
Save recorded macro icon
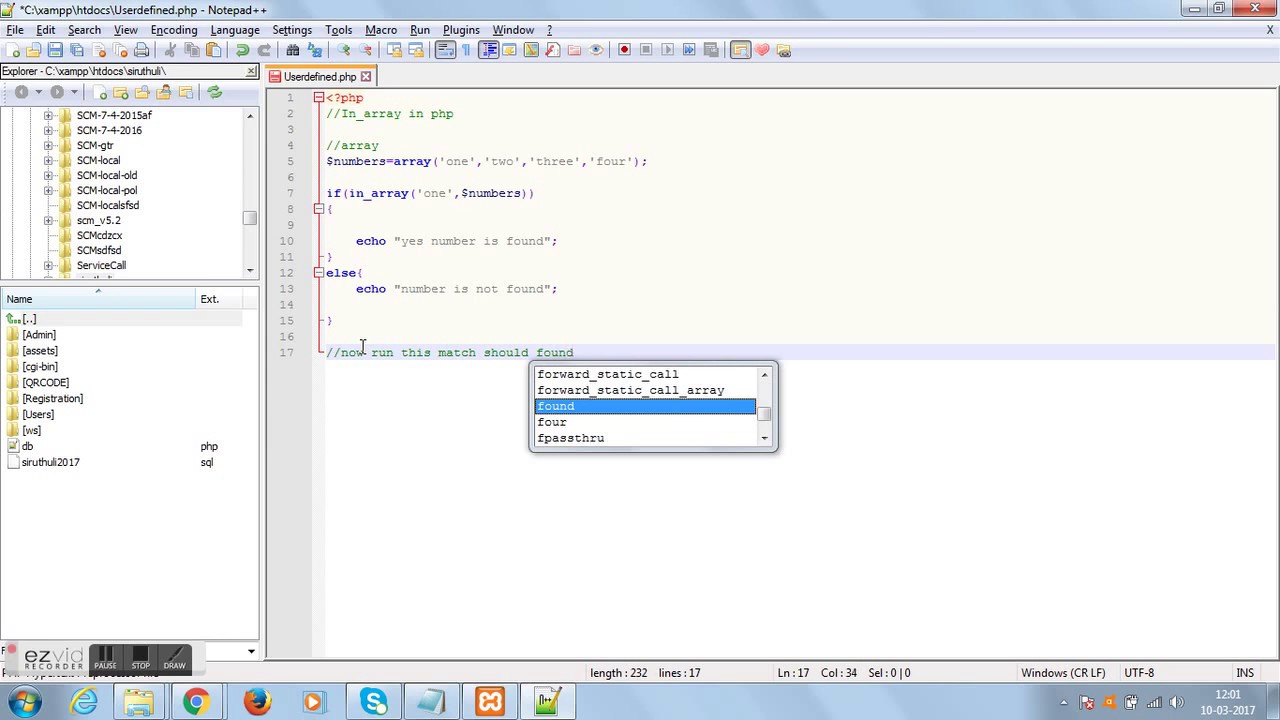[711, 50]
